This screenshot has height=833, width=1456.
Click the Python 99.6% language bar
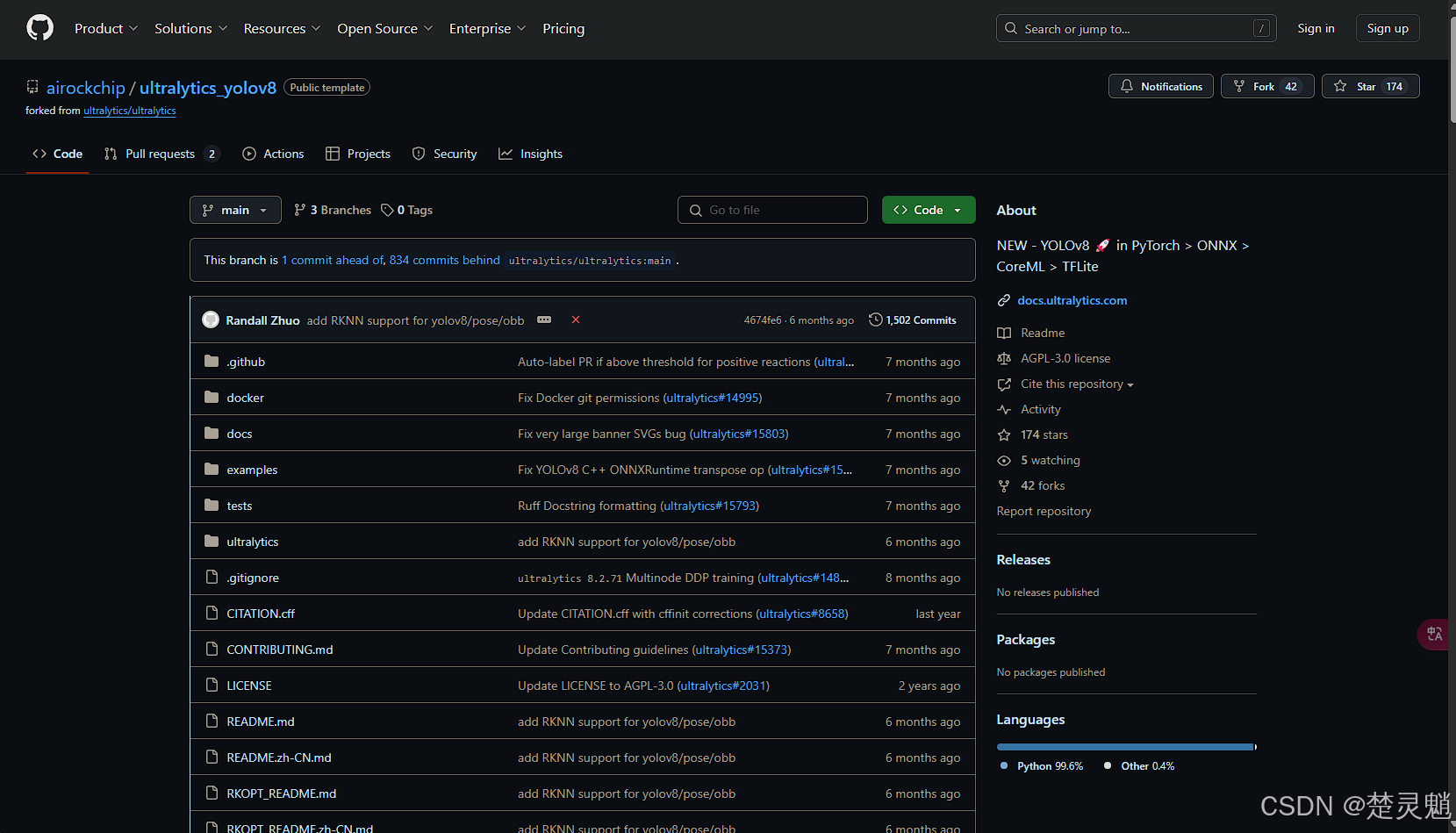coord(1125,747)
